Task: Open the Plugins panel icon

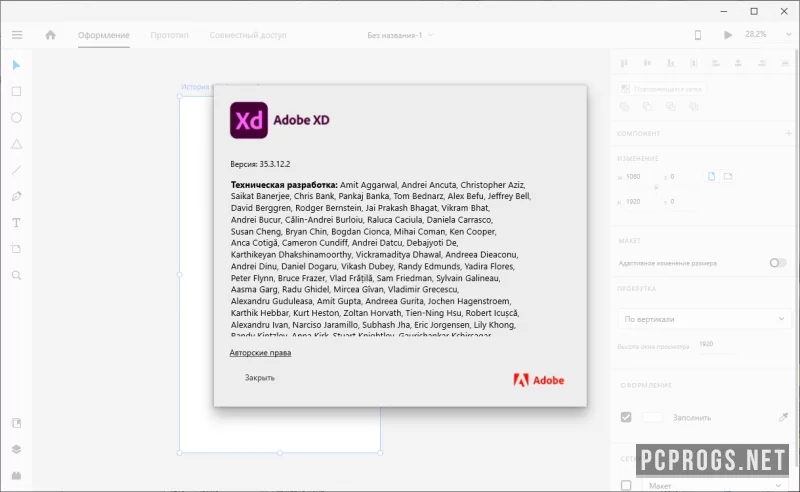Action: pos(16,476)
